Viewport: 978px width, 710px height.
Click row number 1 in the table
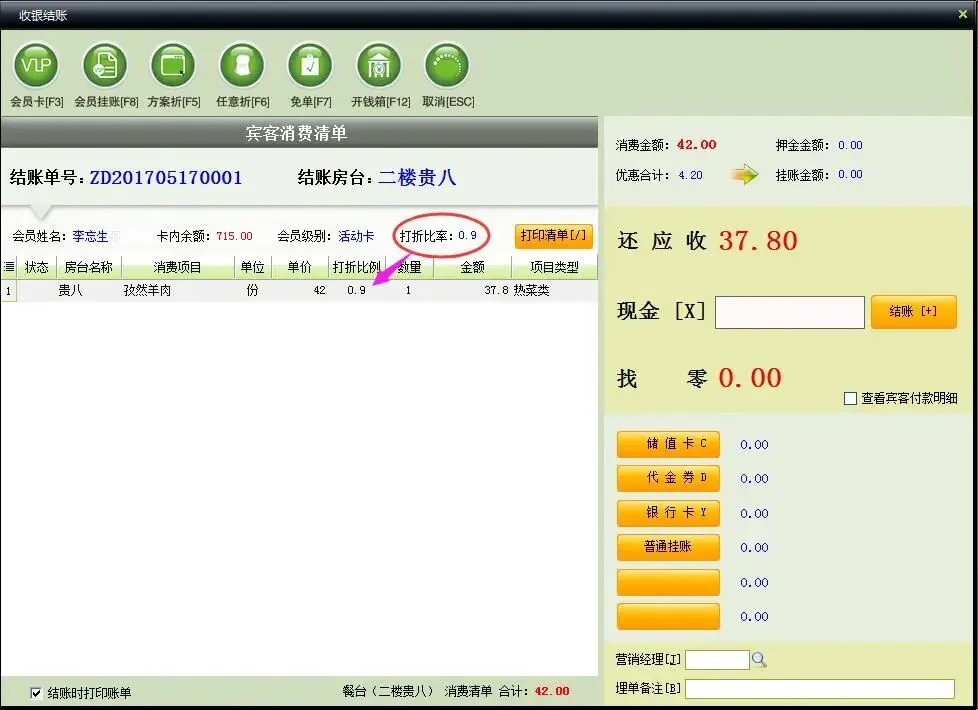tap(9, 291)
